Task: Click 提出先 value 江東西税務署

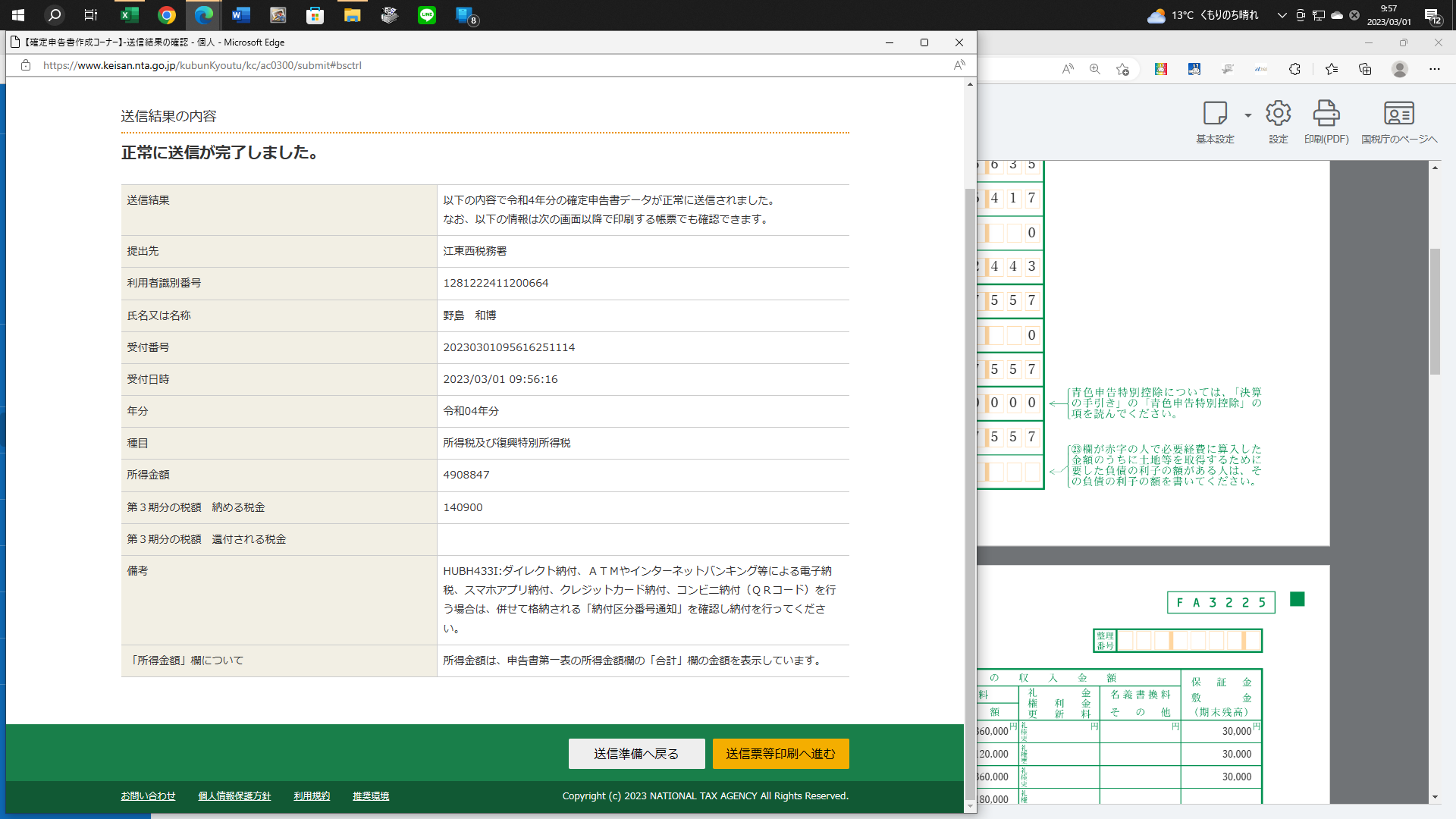Action: (475, 251)
